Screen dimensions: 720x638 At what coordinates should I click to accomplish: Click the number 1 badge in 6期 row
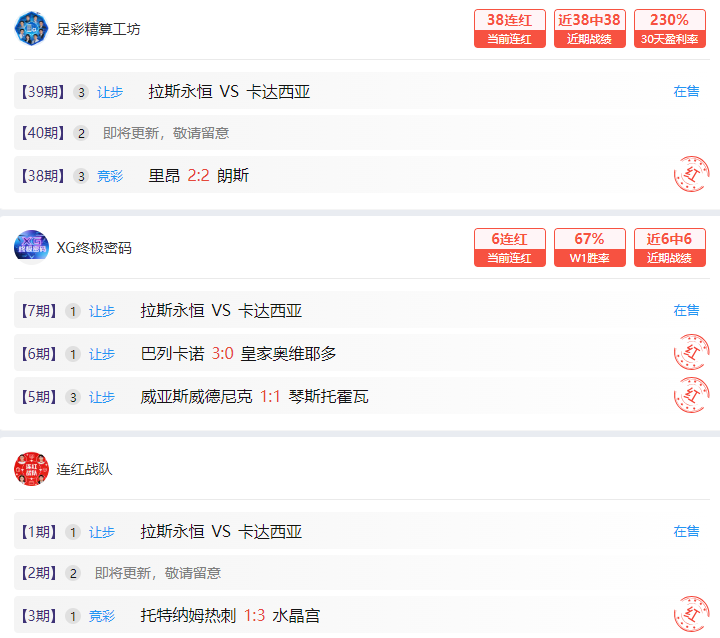73,354
